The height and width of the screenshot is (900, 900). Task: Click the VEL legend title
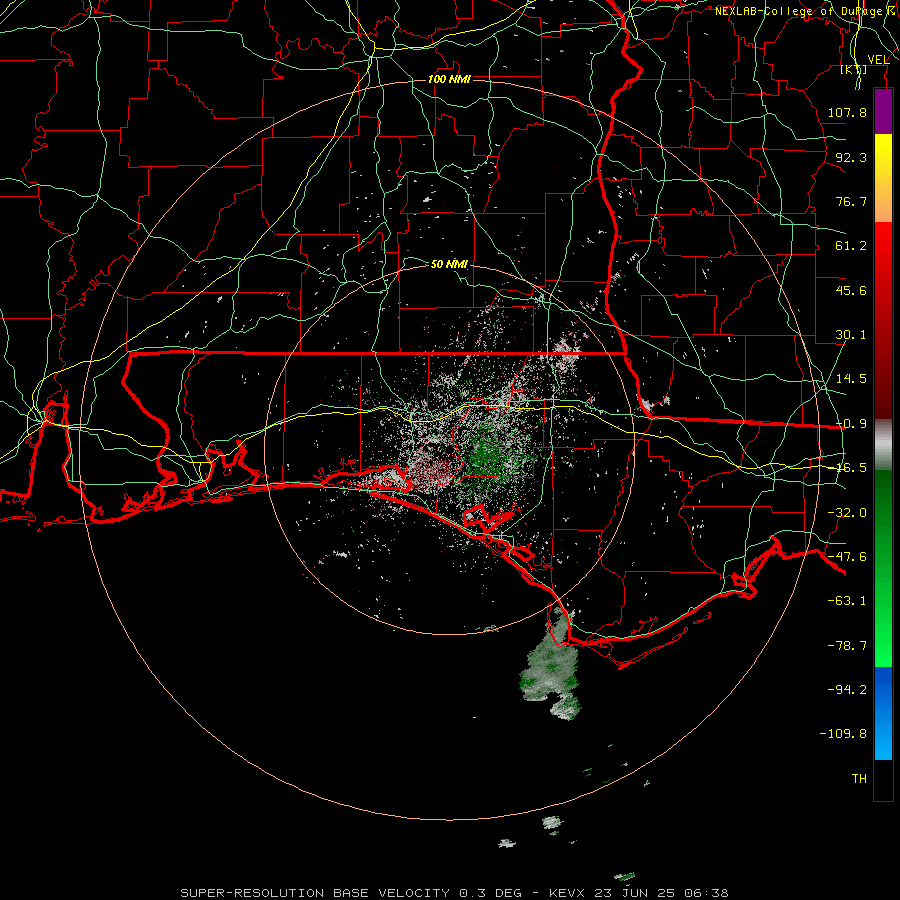pyautogui.click(x=878, y=60)
